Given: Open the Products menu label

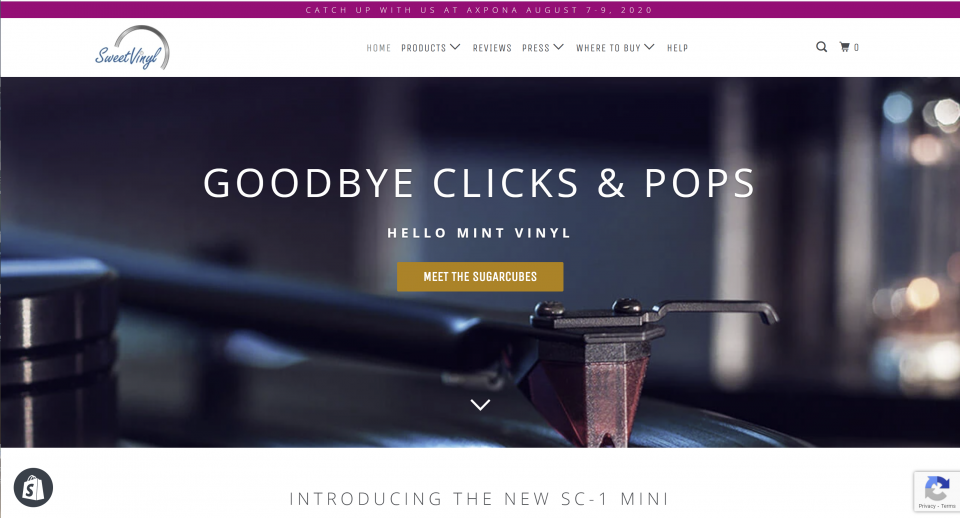Looking at the screenshot, I should click(424, 48).
